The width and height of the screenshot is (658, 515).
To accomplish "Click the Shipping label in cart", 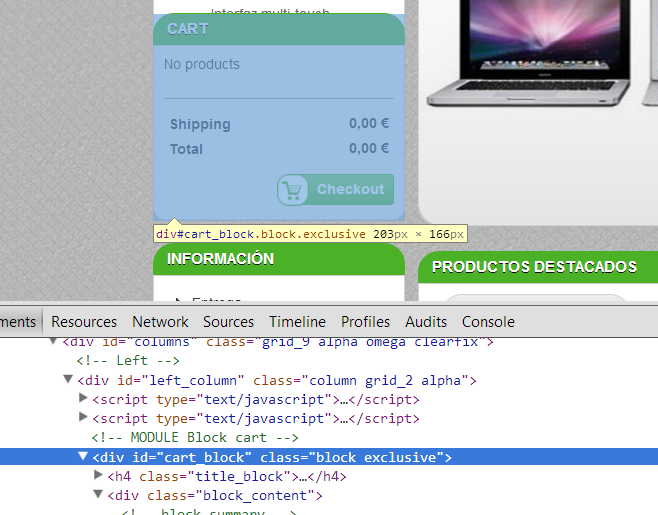I will [200, 125].
